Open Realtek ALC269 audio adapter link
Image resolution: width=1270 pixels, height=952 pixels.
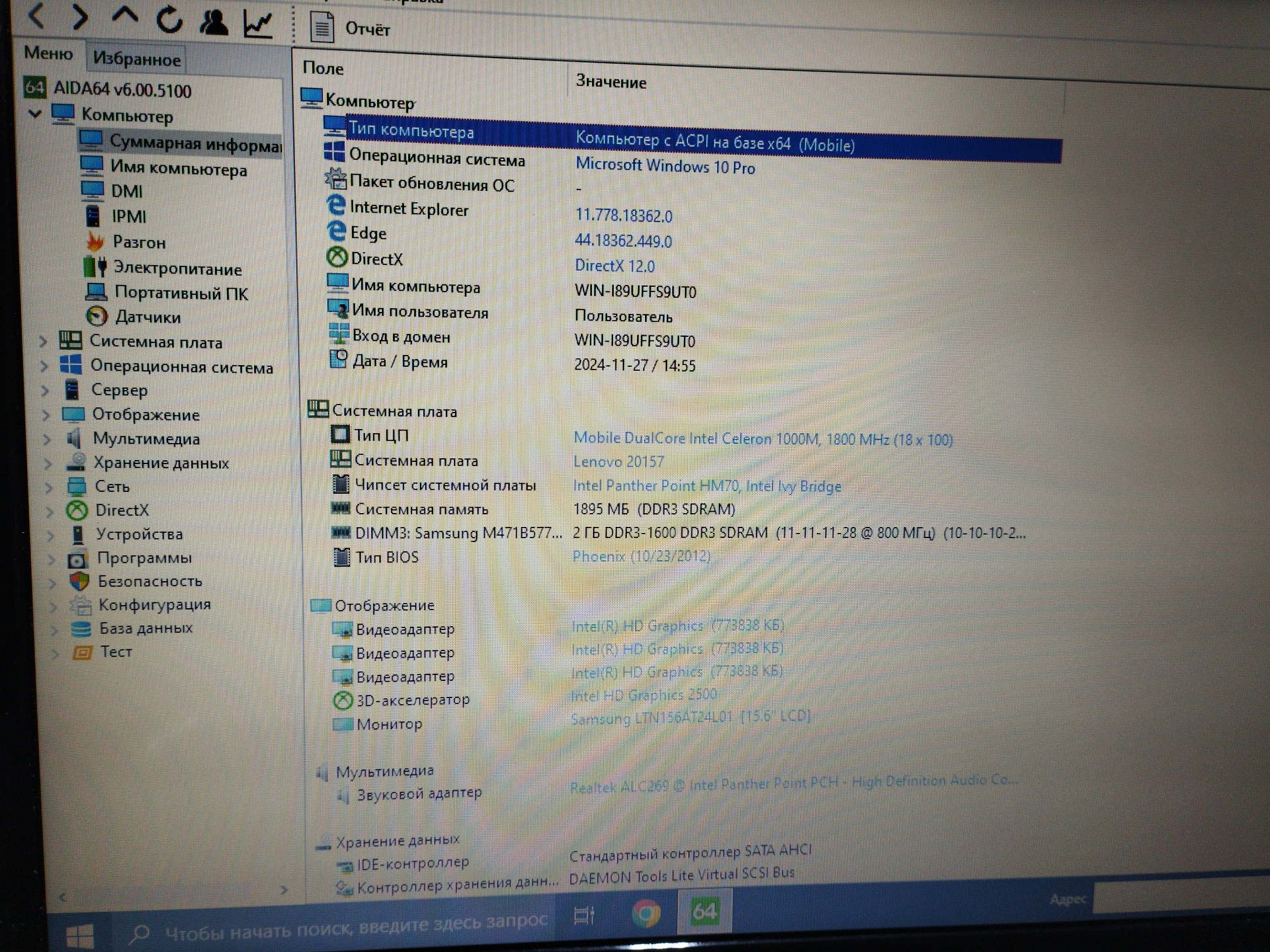794,783
